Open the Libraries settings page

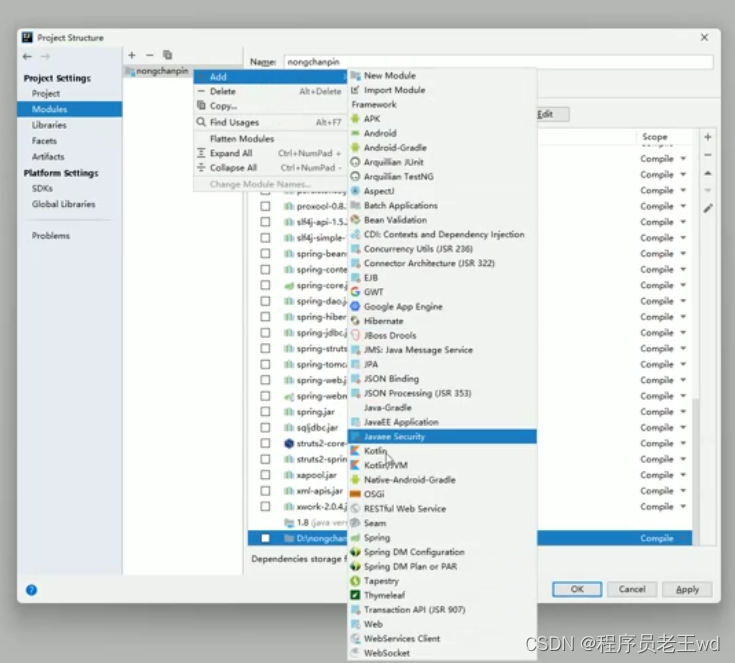pos(49,125)
